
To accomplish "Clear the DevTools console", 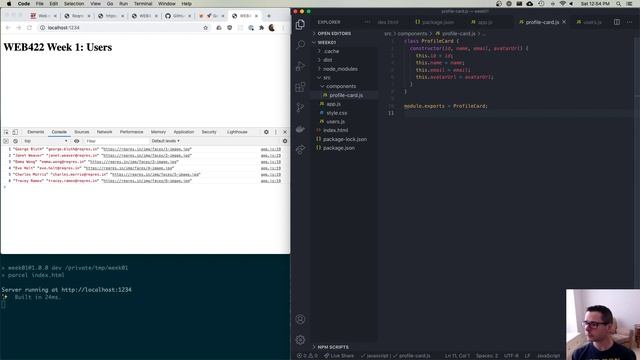I will pos(16,141).
